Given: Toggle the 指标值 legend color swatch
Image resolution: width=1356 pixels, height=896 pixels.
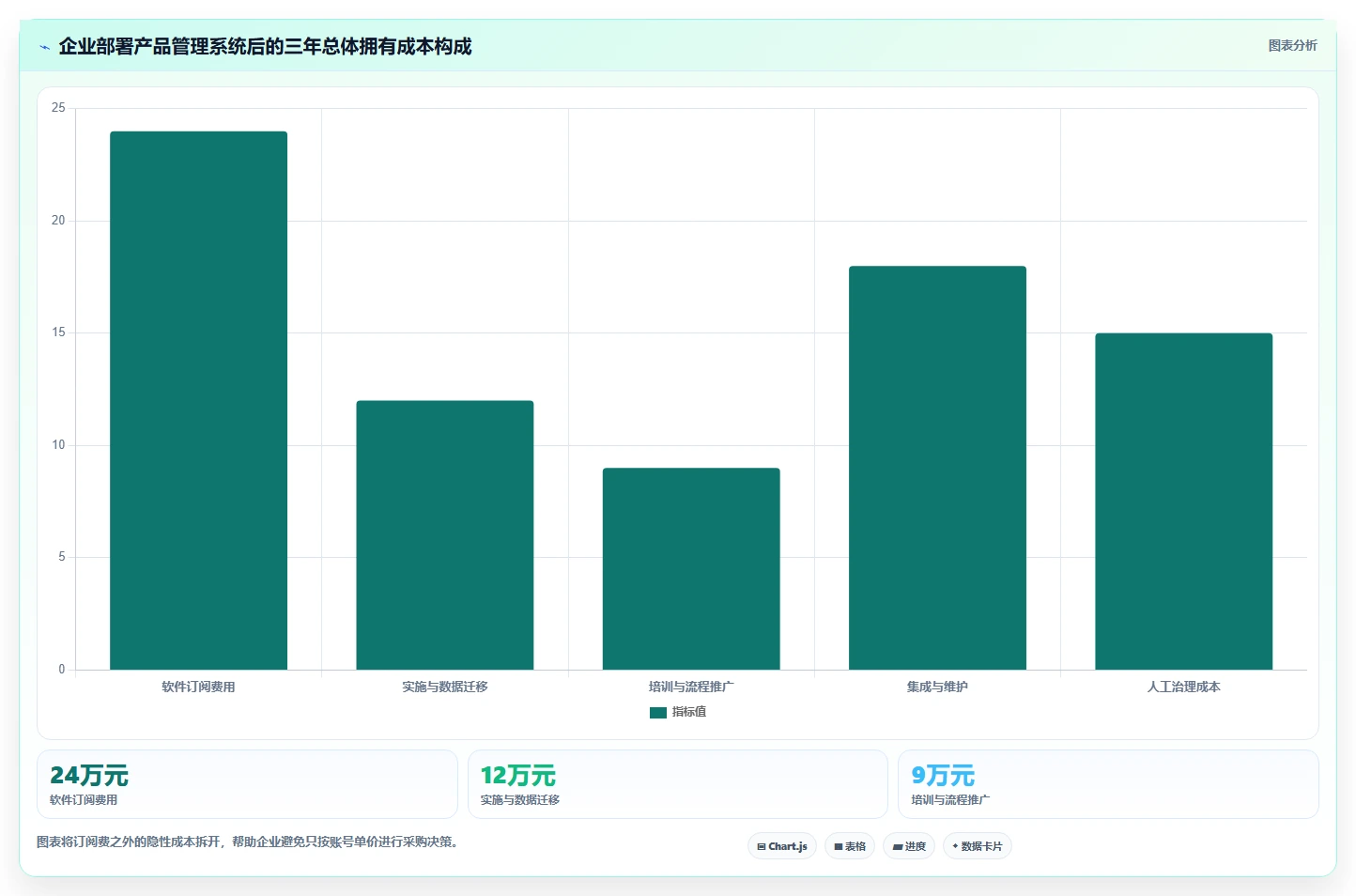Looking at the screenshot, I should [x=657, y=713].
